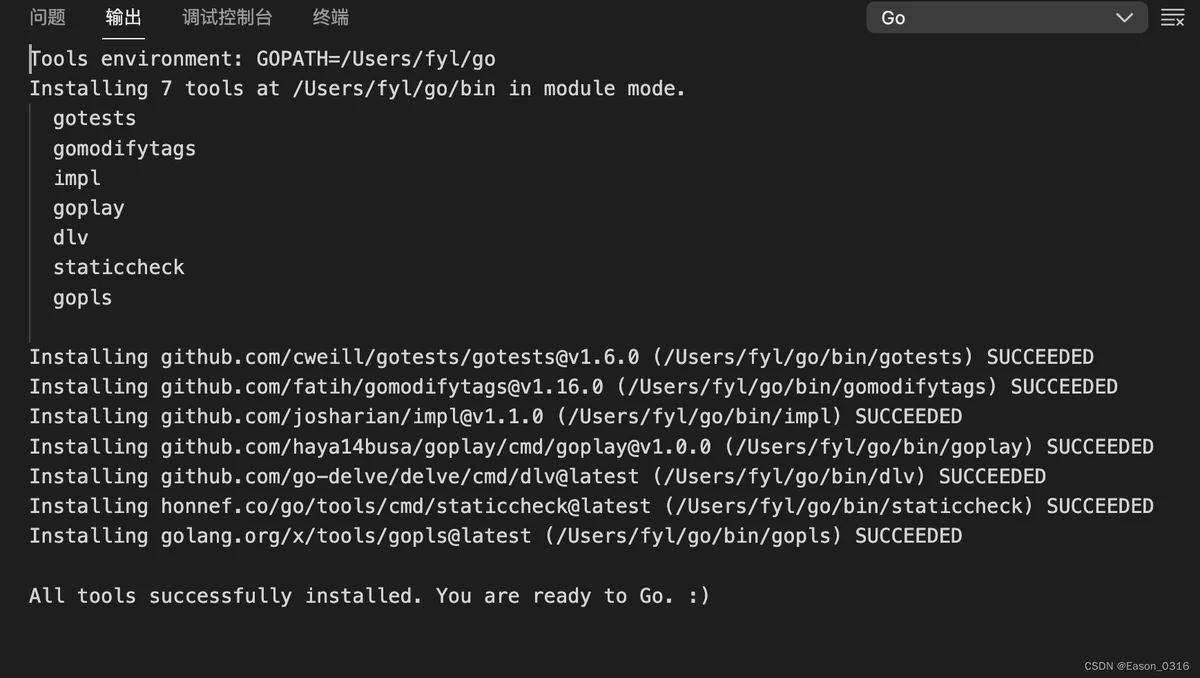Click "gopls" in the tools list
1200x678 pixels.
point(83,298)
